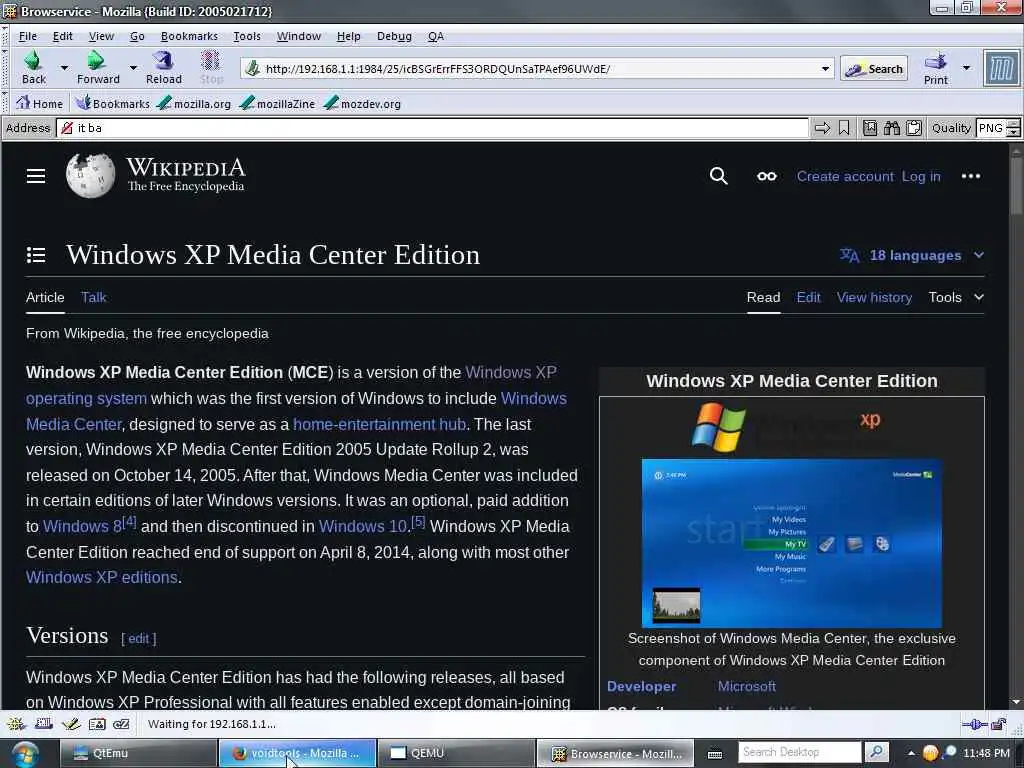Image resolution: width=1024 pixels, height=768 pixels.
Task: Switch to the Talk tab
Action: click(93, 297)
